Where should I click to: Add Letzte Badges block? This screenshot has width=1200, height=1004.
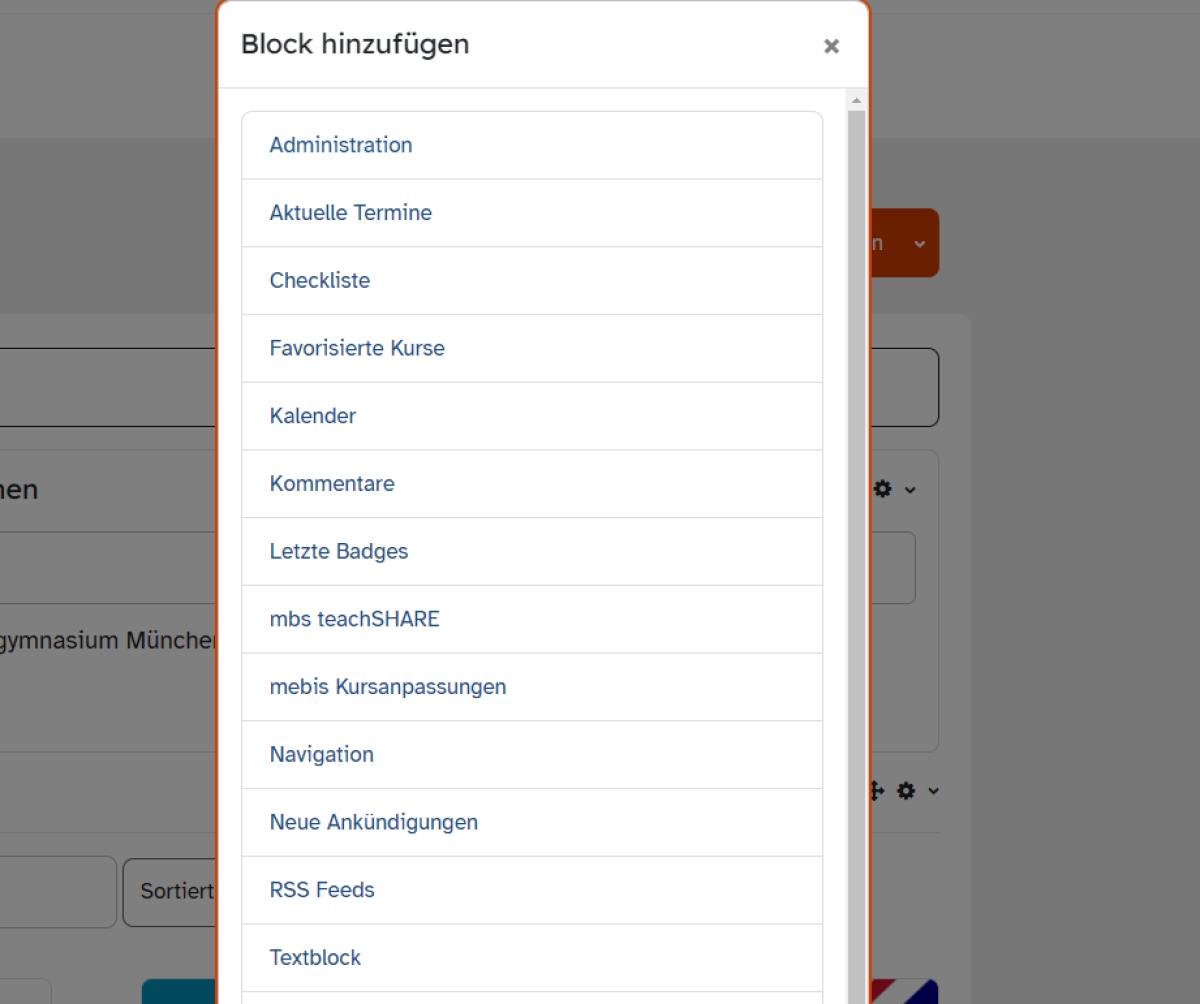coord(532,552)
